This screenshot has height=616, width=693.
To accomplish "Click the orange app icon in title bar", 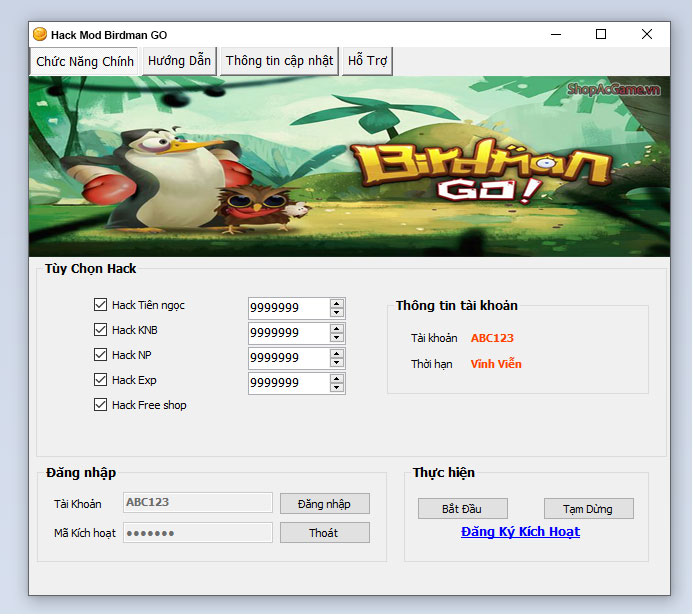I will point(40,34).
